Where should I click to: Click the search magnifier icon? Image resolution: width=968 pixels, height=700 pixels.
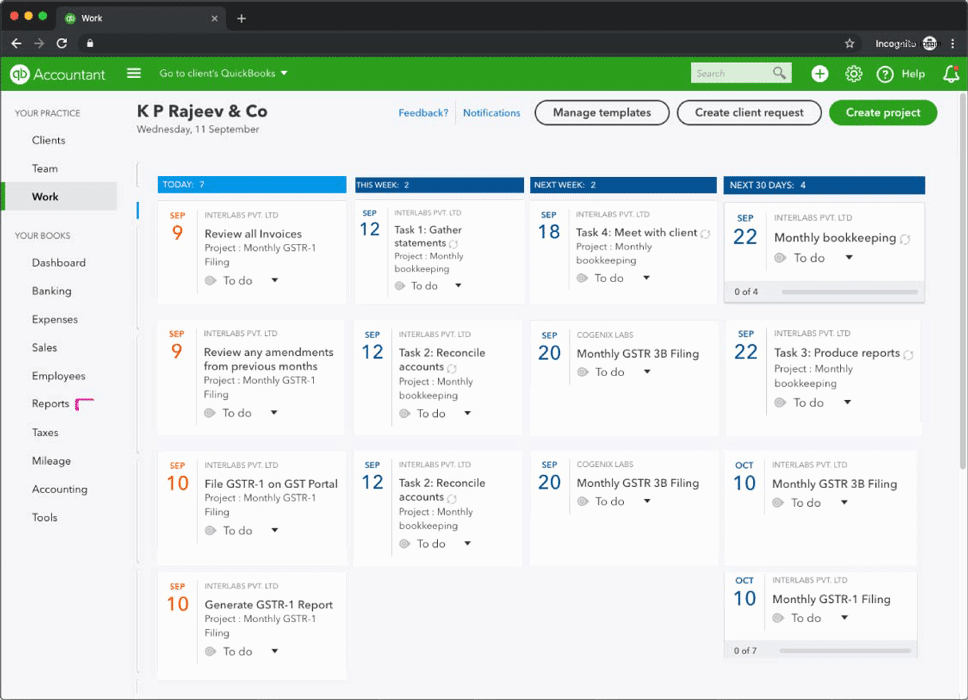pyautogui.click(x=779, y=73)
